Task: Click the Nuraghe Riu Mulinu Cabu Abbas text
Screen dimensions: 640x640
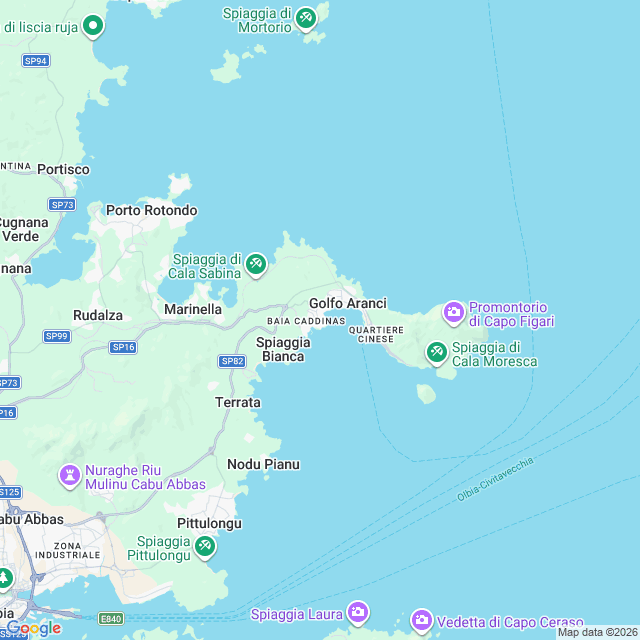Action: point(145,477)
